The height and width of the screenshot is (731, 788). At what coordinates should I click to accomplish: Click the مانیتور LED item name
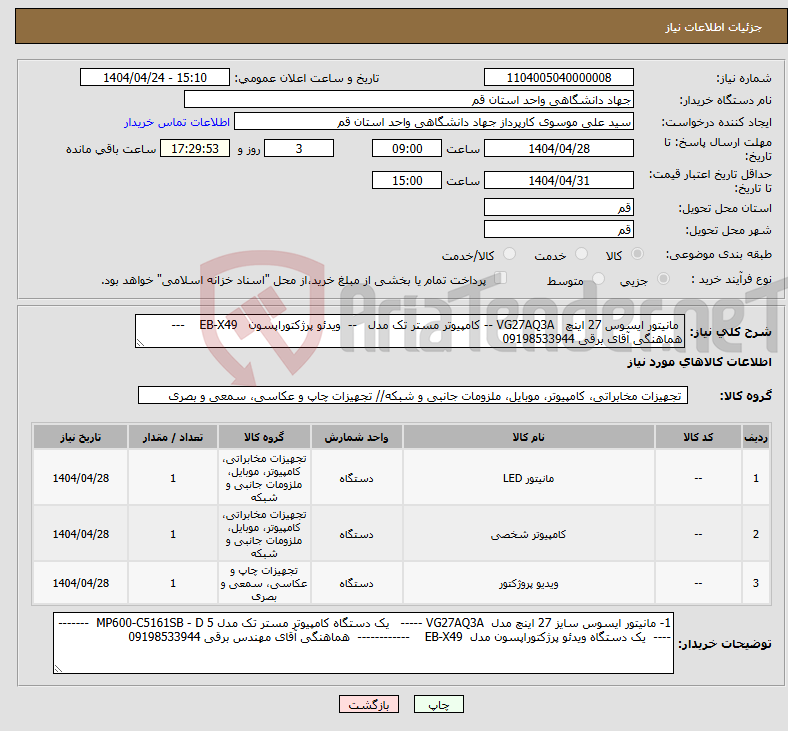pos(528,478)
